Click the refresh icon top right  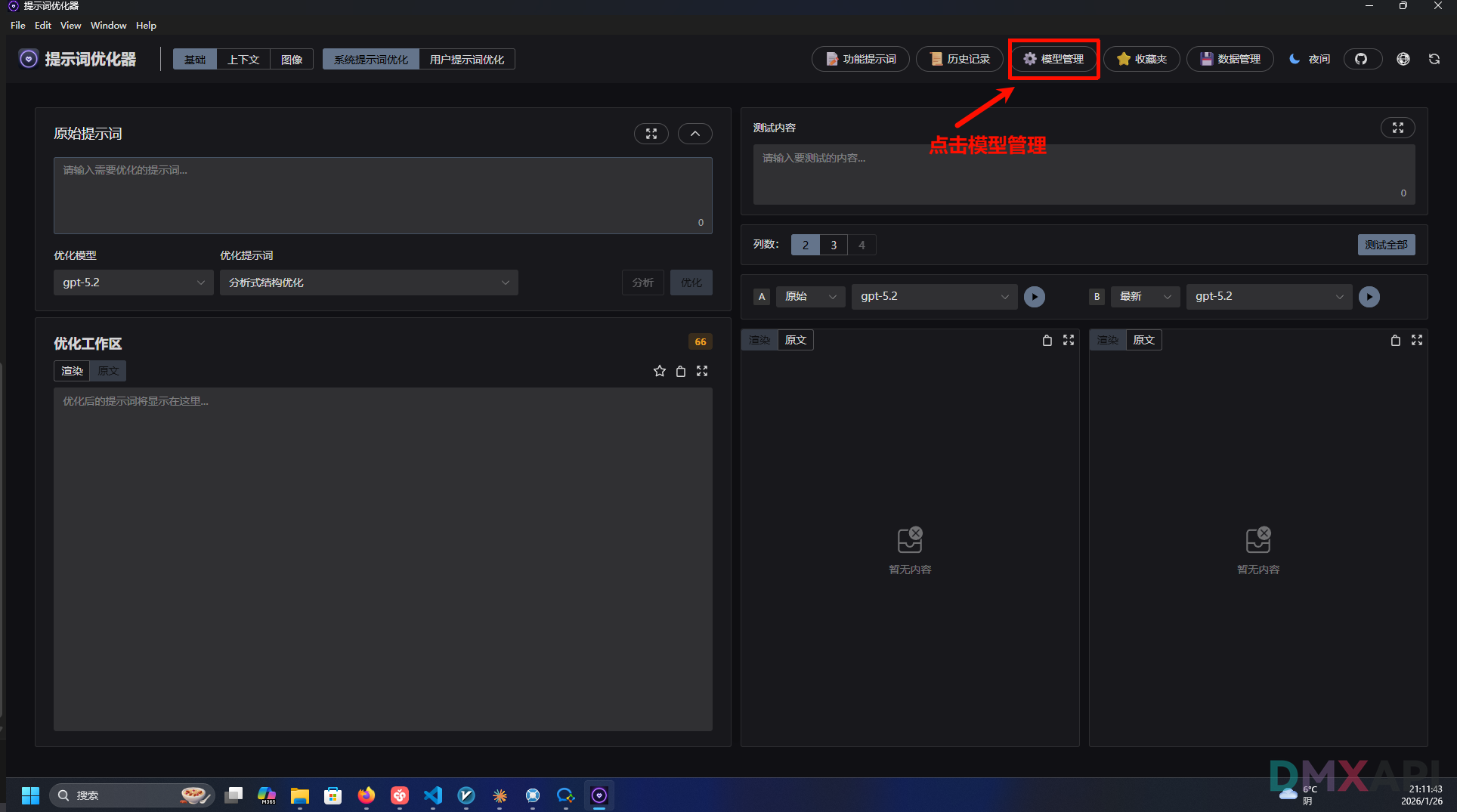pos(1434,59)
